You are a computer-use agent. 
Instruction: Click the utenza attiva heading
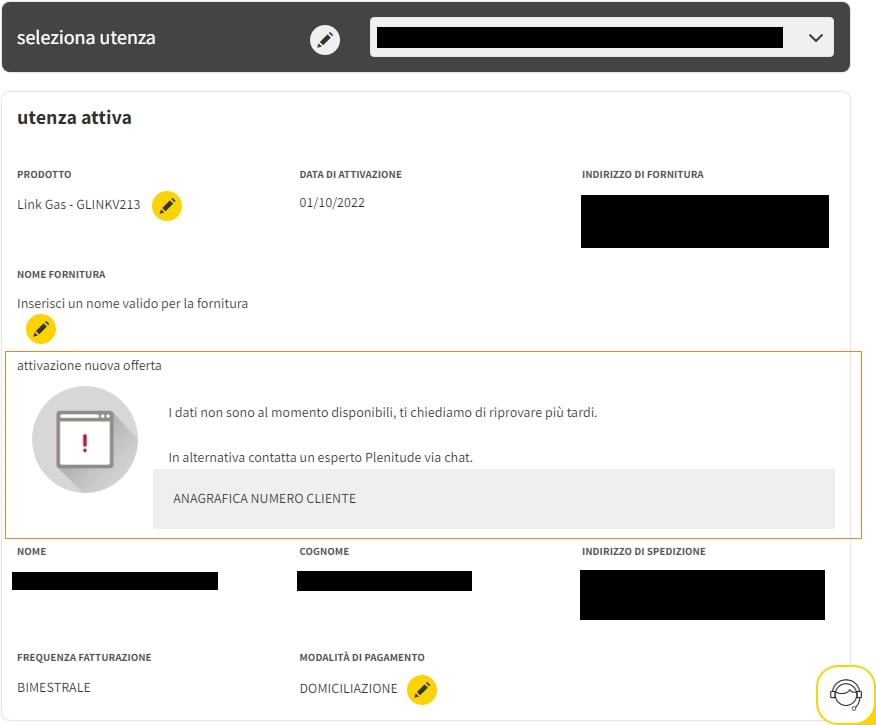tap(74, 118)
